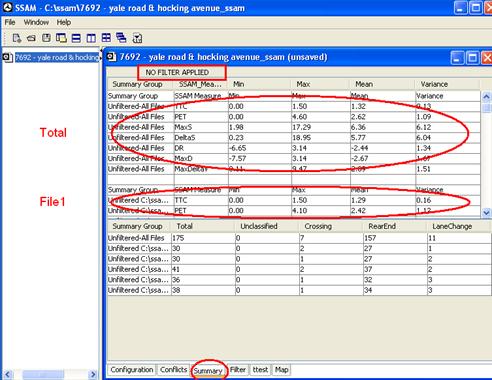
Task: Minimize the inner summary window
Action: [457, 58]
